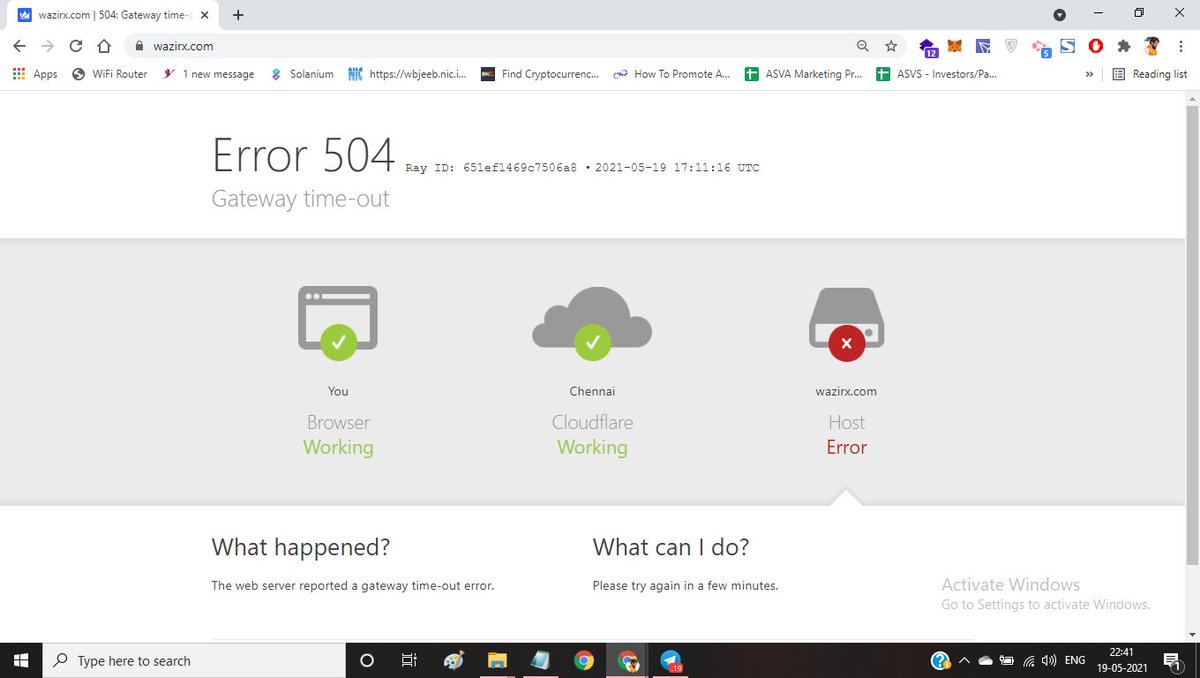
Task: Open a new tab with the plus button
Action: [238, 14]
